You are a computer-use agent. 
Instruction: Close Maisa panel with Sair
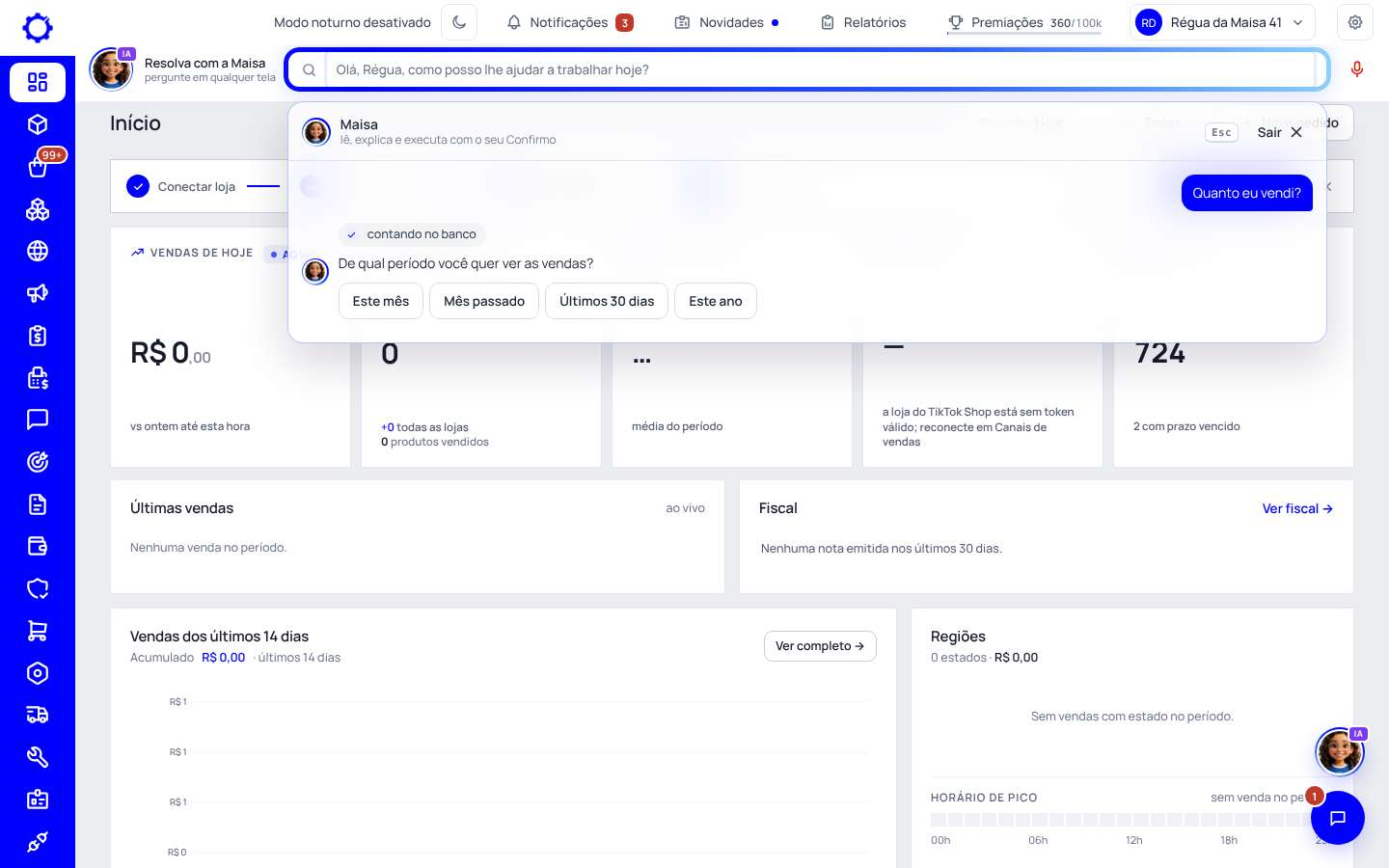point(1280,132)
